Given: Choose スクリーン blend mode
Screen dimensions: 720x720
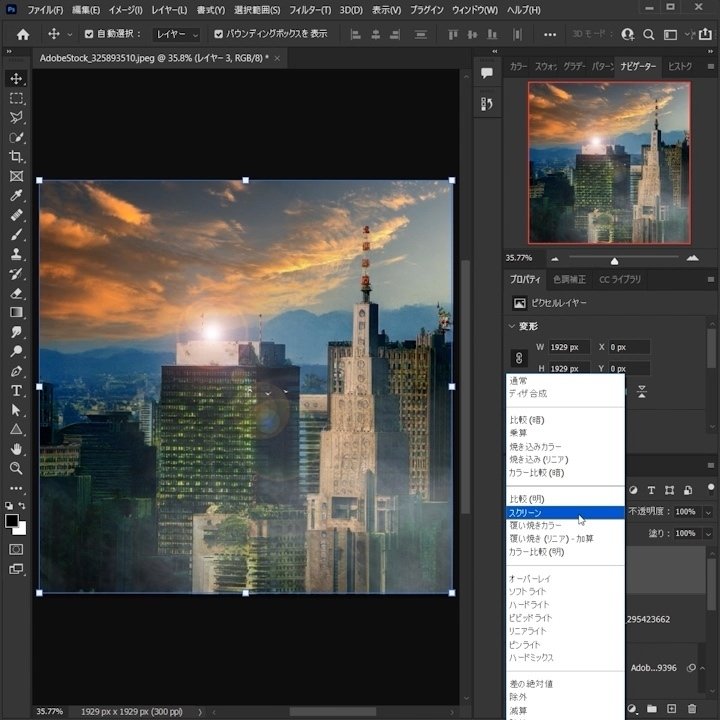Looking at the screenshot, I should [x=565, y=512].
